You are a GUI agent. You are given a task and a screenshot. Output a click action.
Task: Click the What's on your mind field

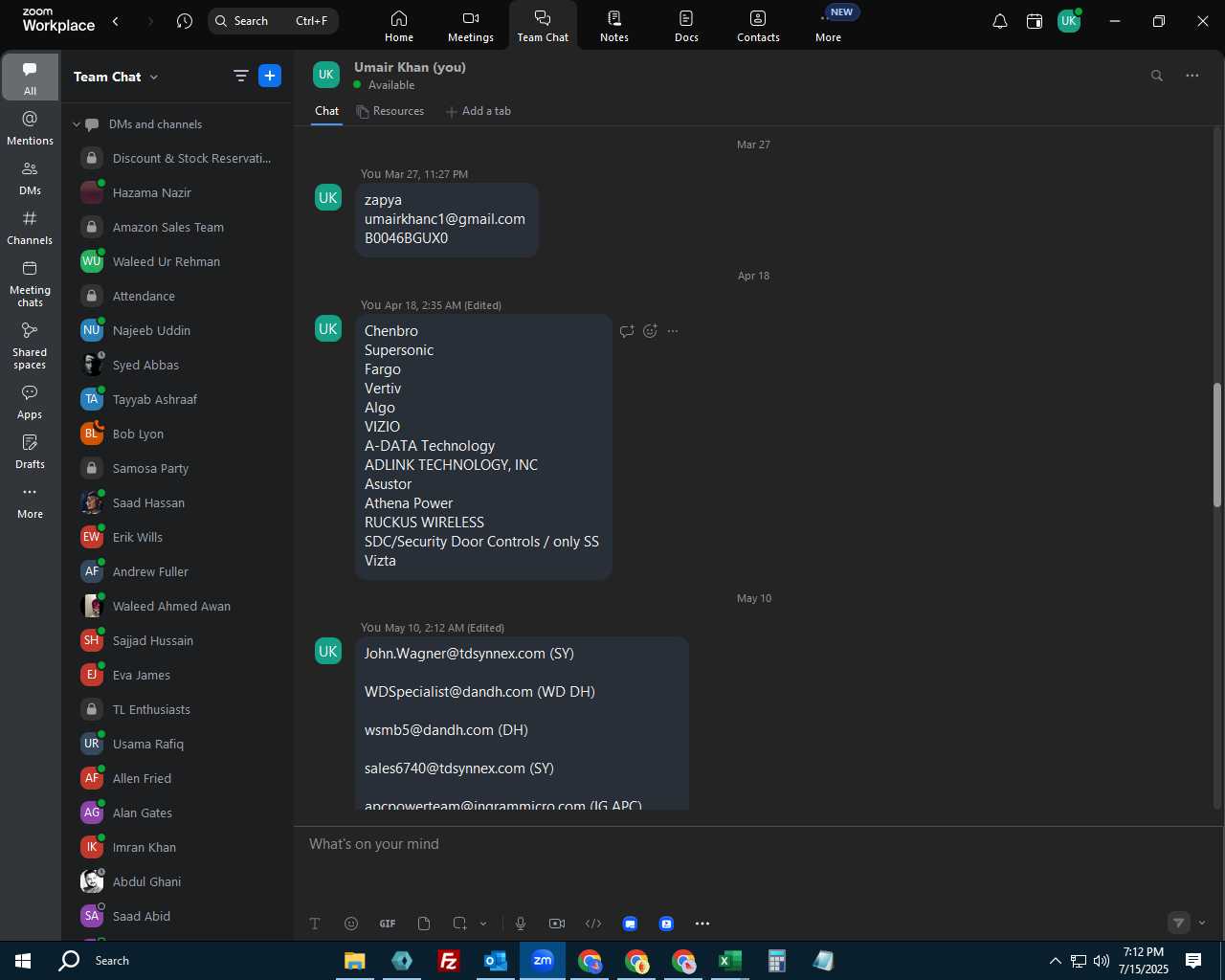click(x=754, y=844)
